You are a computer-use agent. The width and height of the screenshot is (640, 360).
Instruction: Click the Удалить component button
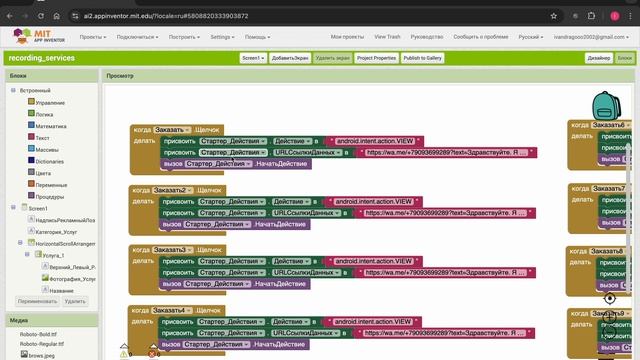75,301
